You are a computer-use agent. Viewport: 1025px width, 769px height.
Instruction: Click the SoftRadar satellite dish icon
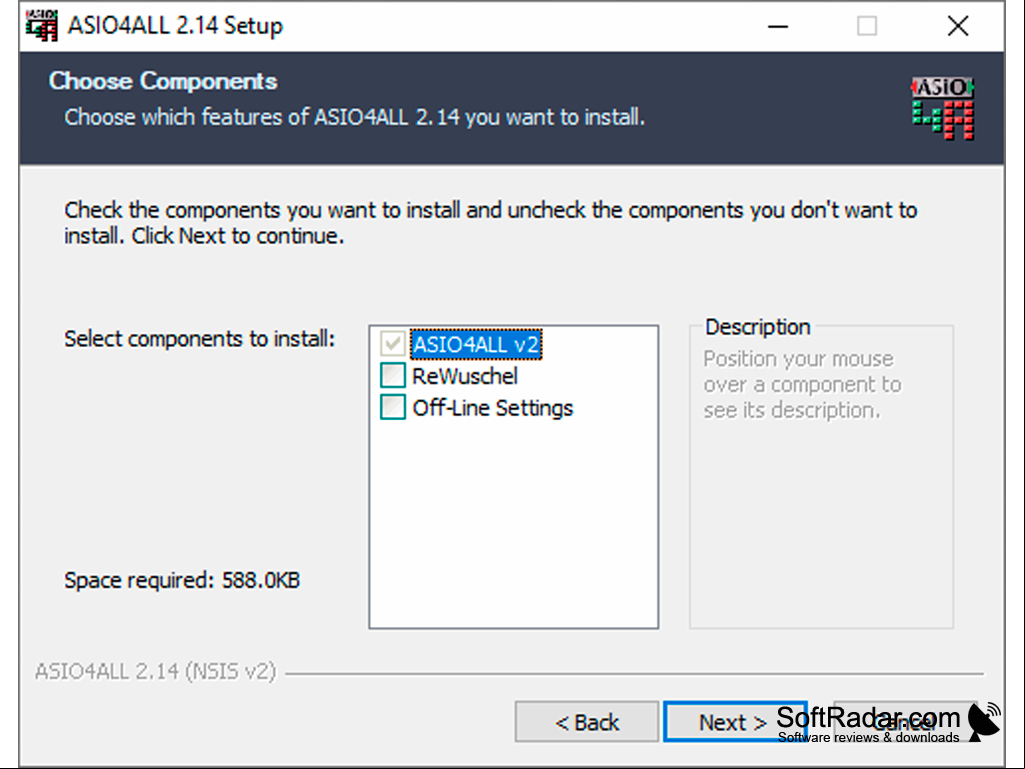[x=984, y=722]
